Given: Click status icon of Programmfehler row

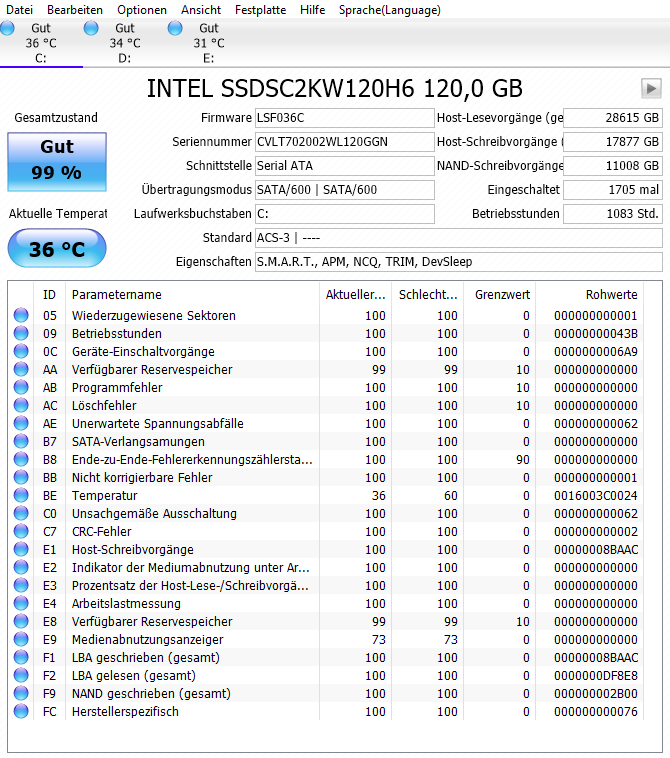Looking at the screenshot, I should [x=21, y=387].
